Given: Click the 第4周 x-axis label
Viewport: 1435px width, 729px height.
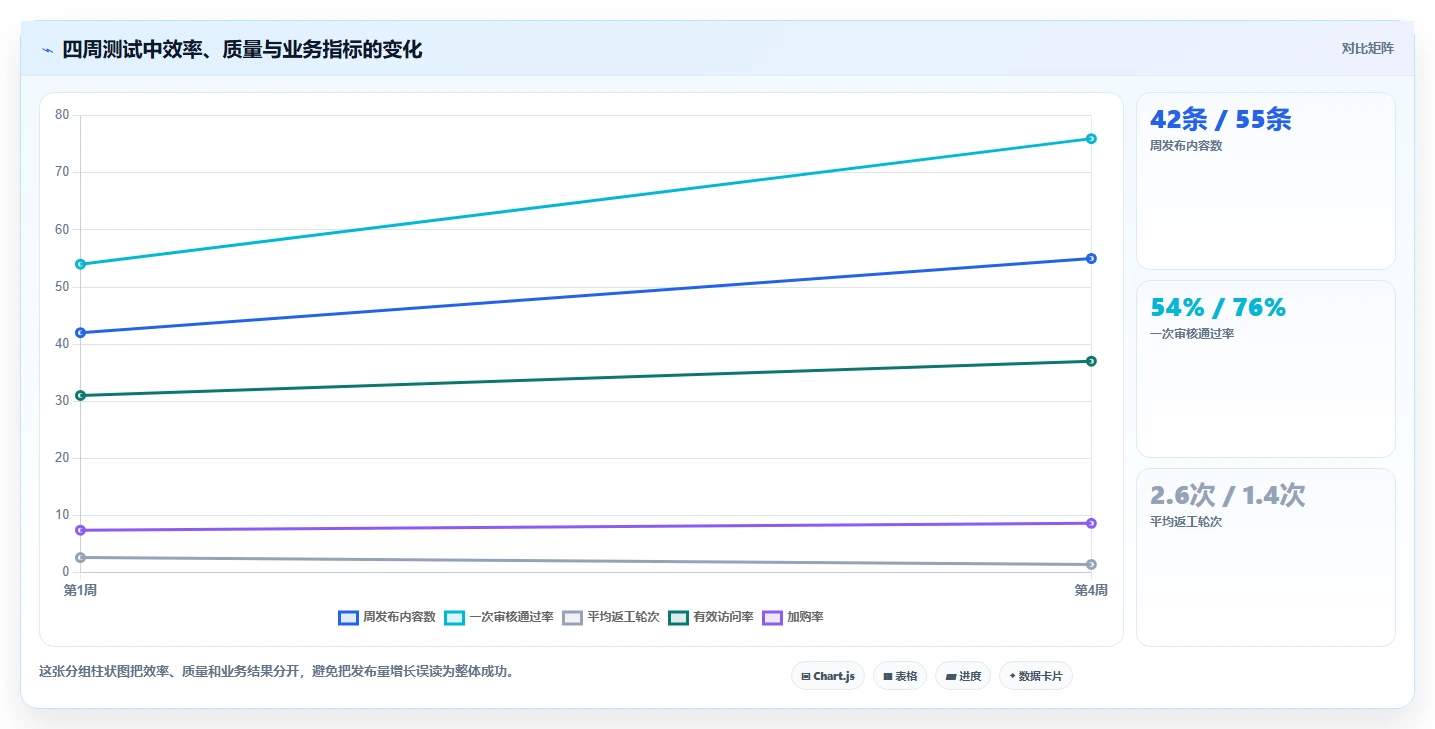Looking at the screenshot, I should (1091, 590).
